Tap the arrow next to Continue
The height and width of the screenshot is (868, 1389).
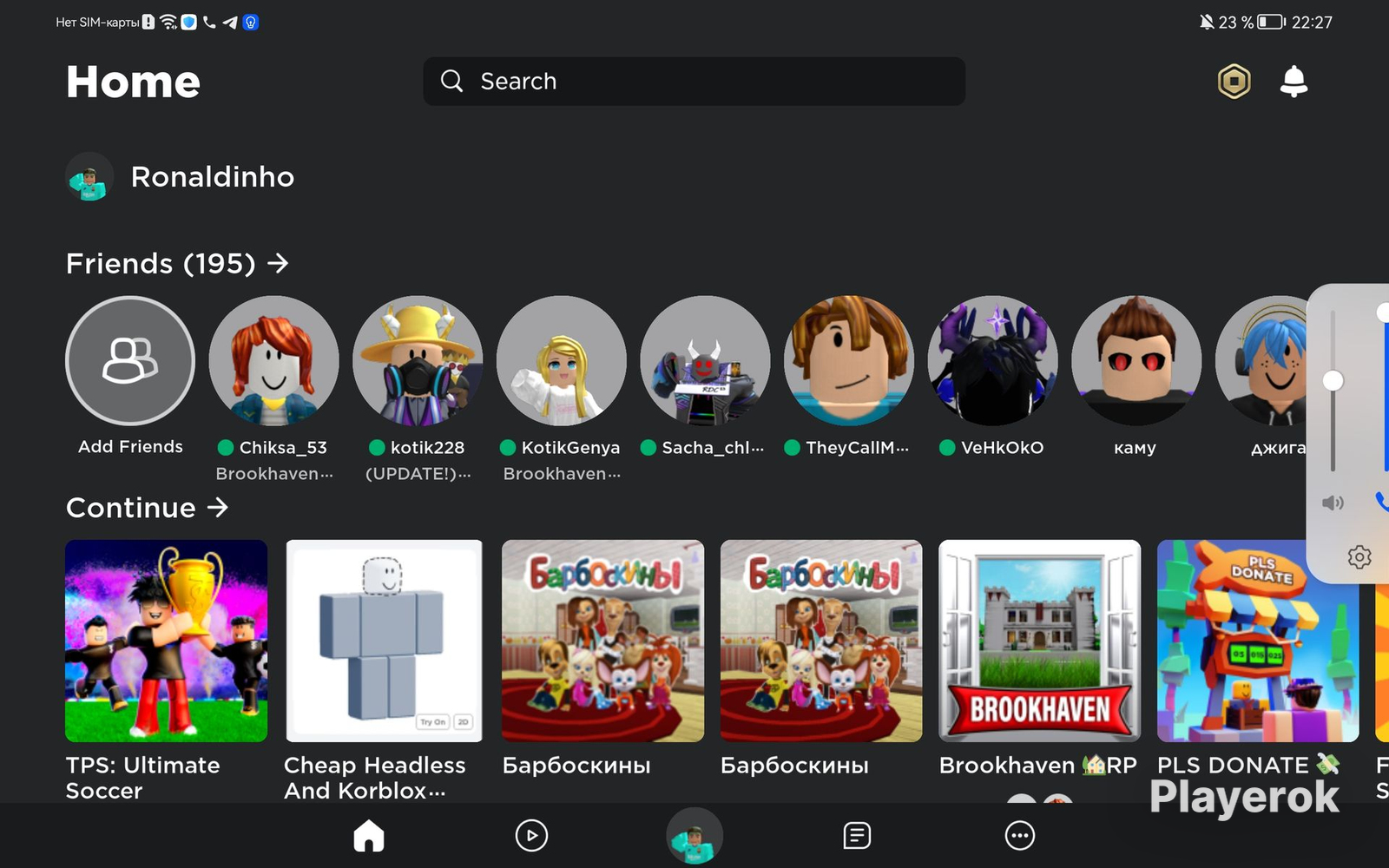pos(218,507)
